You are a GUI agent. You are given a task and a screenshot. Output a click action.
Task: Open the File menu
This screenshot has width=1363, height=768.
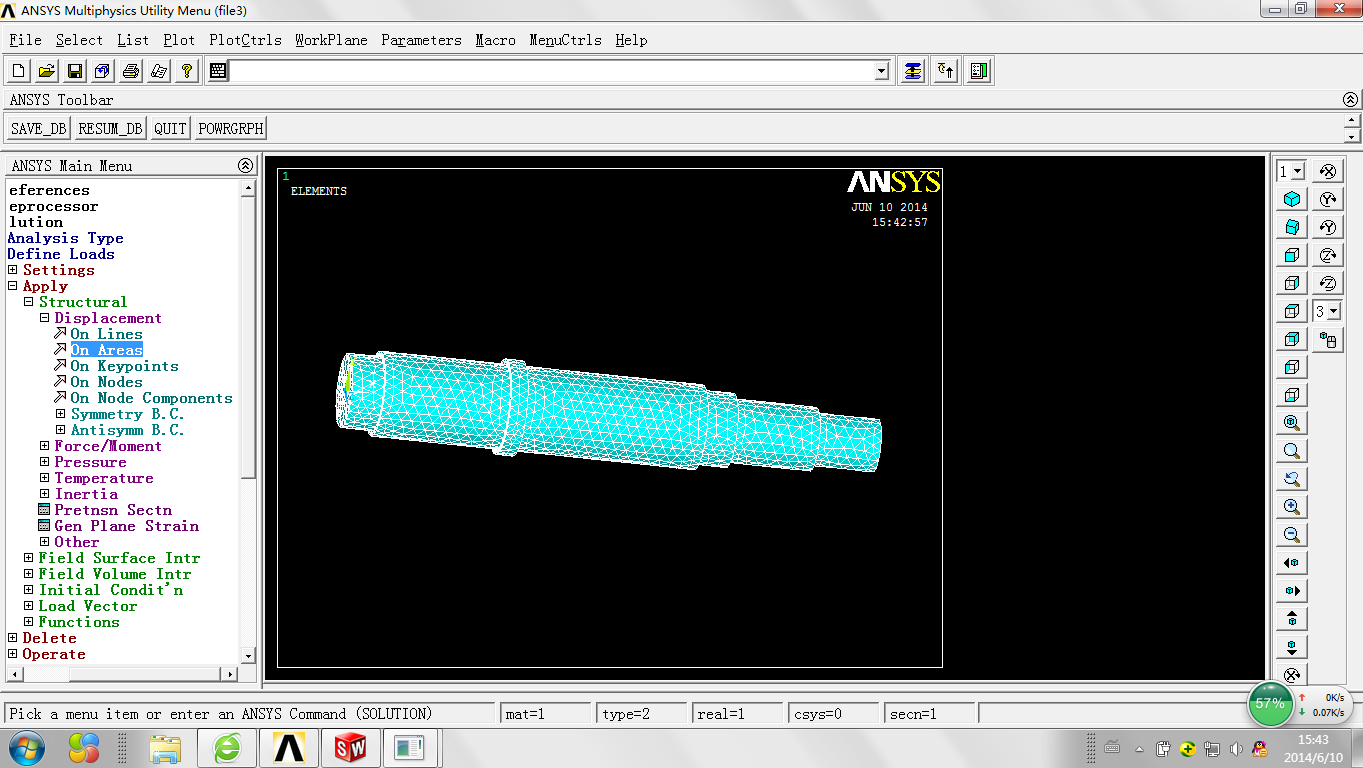pyautogui.click(x=25, y=40)
